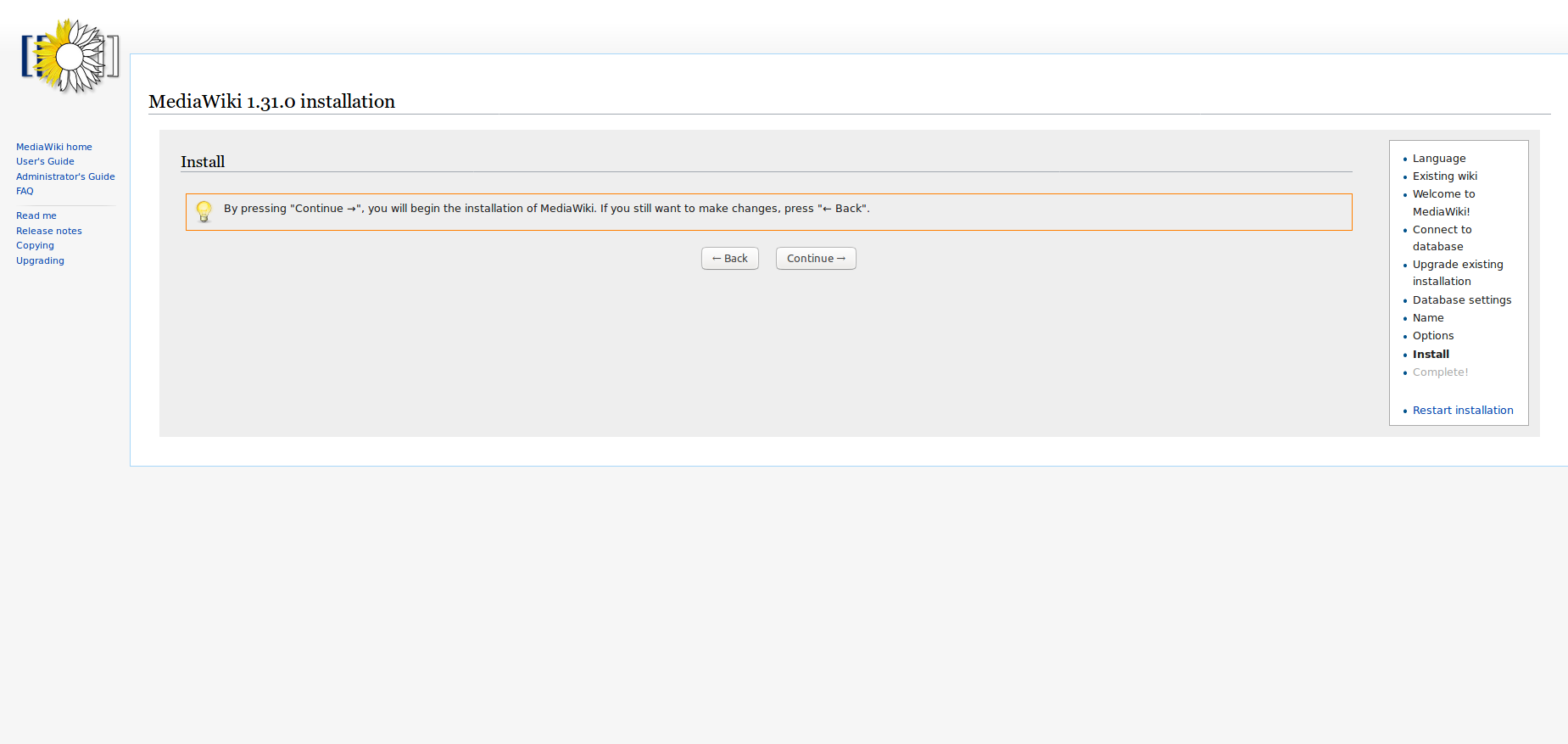The height and width of the screenshot is (744, 1568).
Task: Click the MediaWiki 1.31.0 installation heading
Action: [x=271, y=101]
